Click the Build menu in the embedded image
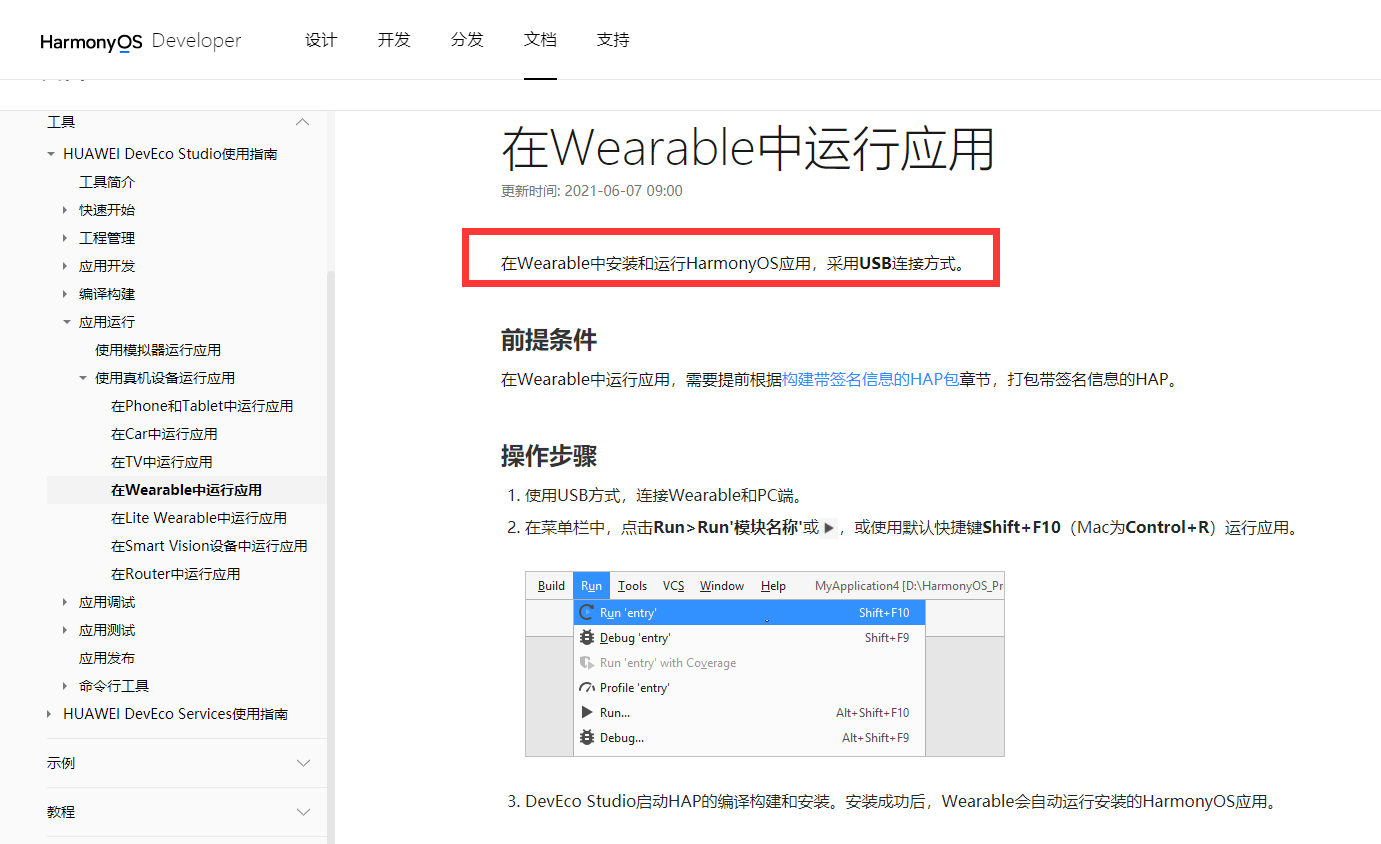The width and height of the screenshot is (1381, 844). (x=551, y=586)
